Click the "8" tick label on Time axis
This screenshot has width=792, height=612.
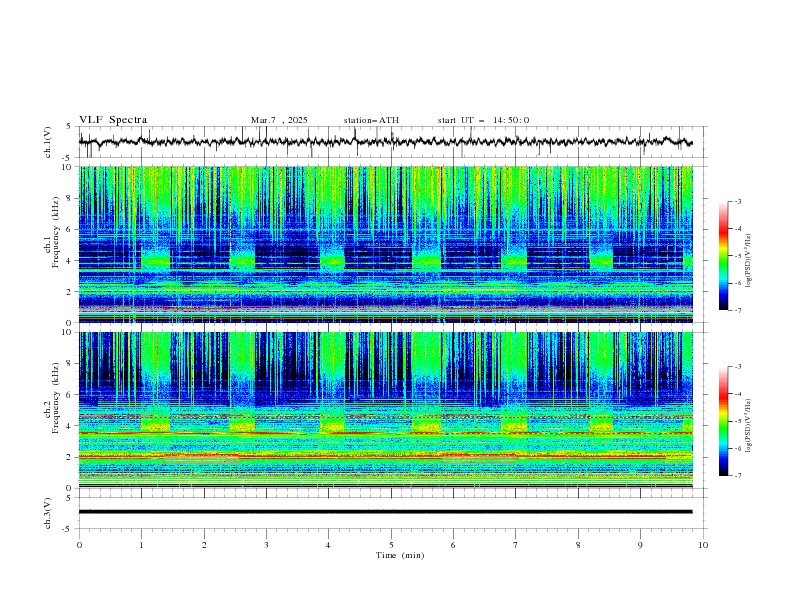[578, 545]
